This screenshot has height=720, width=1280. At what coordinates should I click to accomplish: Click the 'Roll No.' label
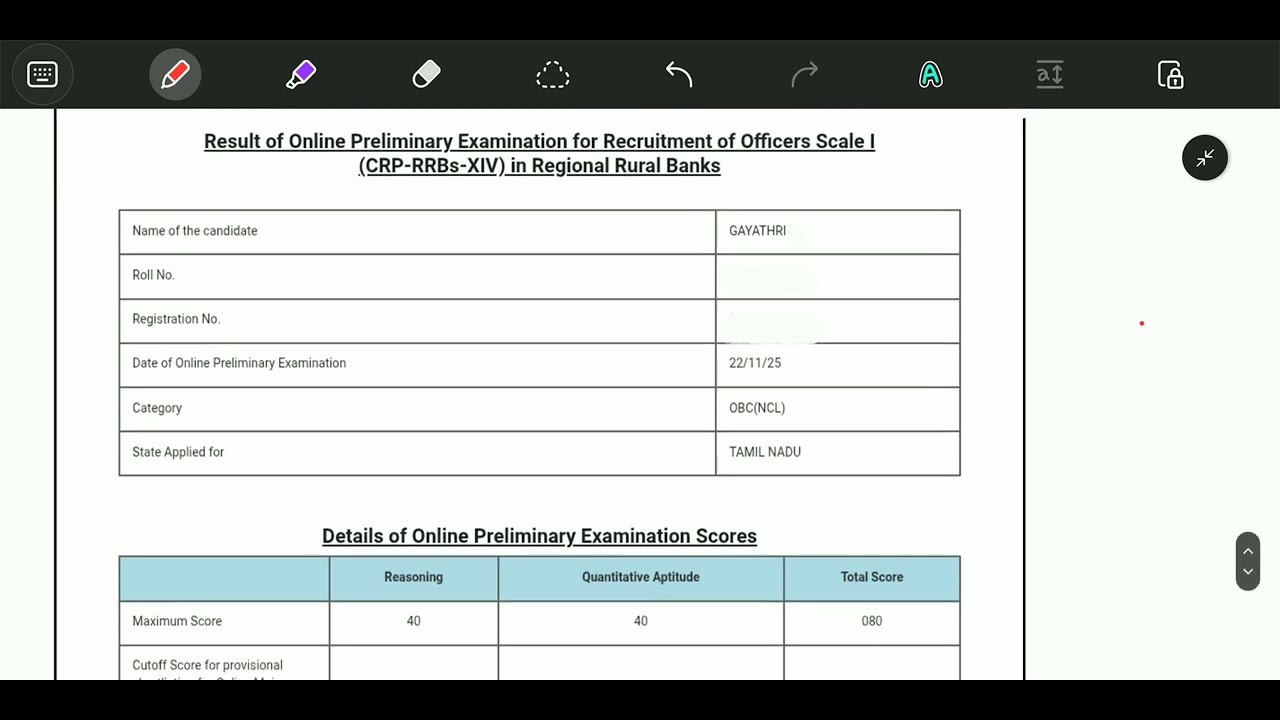pyautogui.click(x=153, y=275)
